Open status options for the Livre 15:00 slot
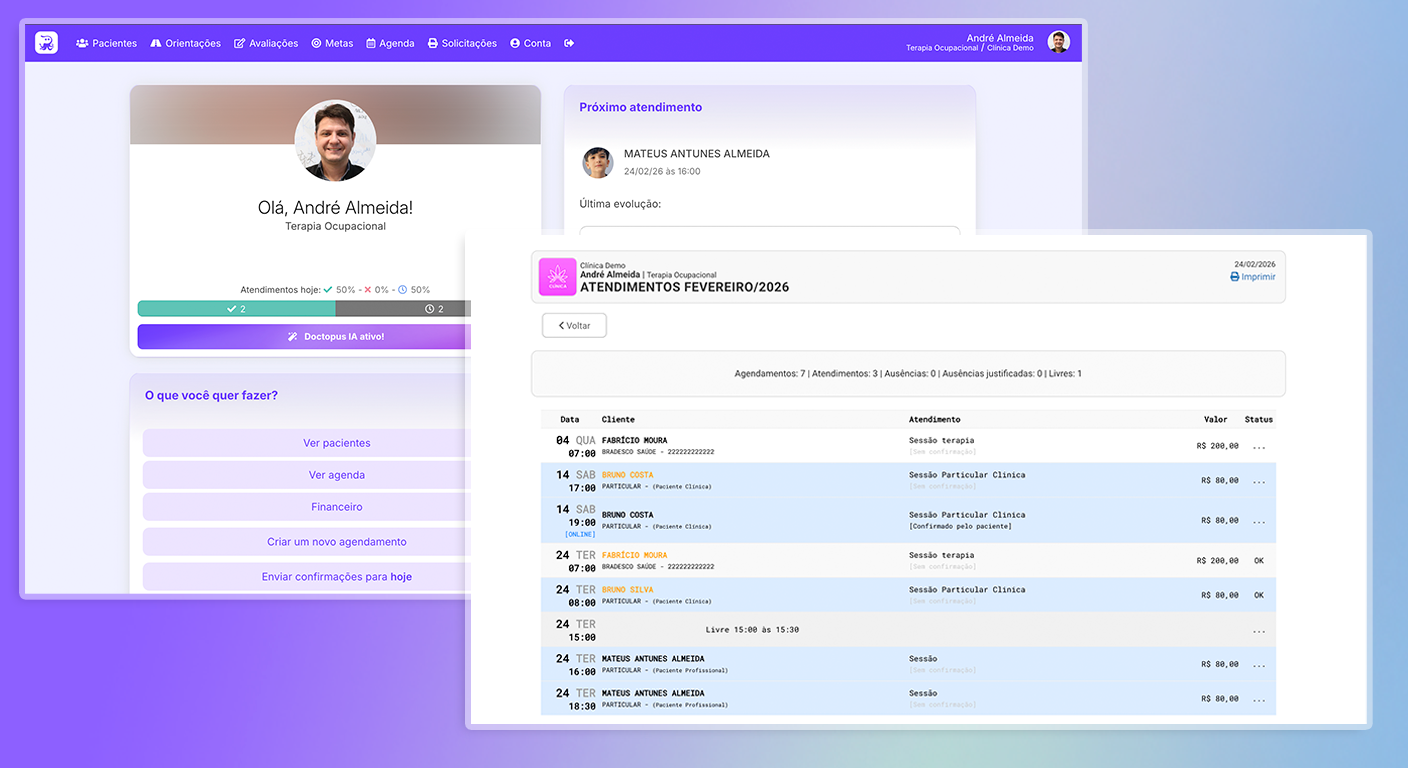The height and width of the screenshot is (768, 1408). point(1258,631)
